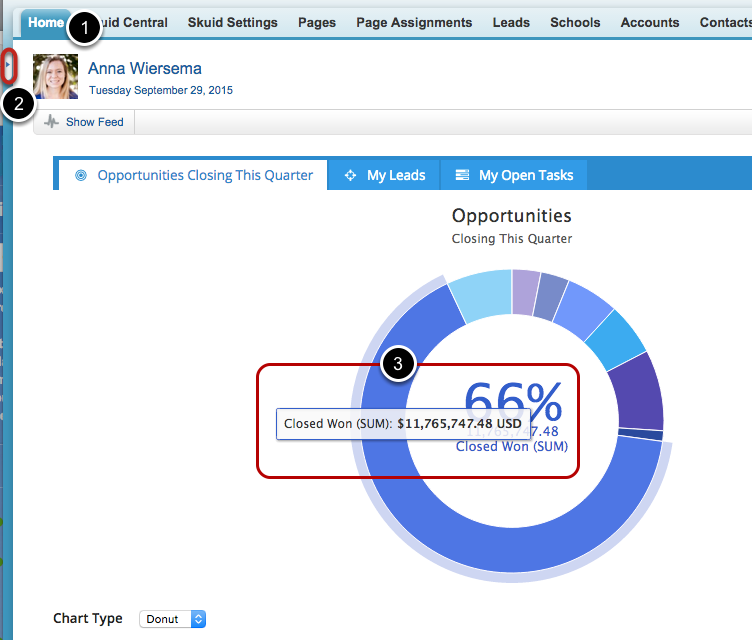Switch to the My Open Tasks tab
Viewport: 752px width, 640px height.
tap(514, 175)
